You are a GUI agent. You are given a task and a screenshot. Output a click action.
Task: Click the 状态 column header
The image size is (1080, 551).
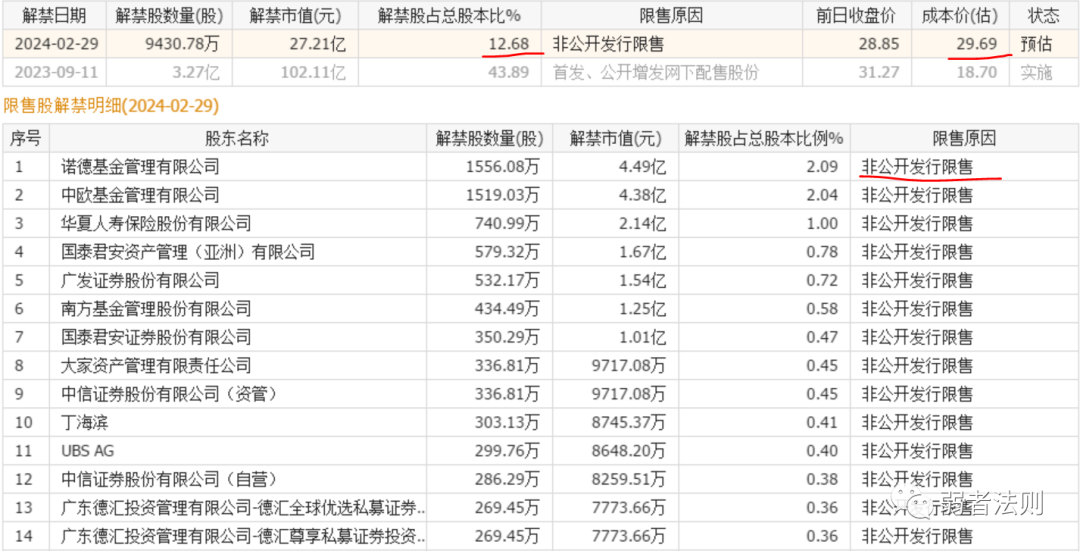pos(1043,15)
